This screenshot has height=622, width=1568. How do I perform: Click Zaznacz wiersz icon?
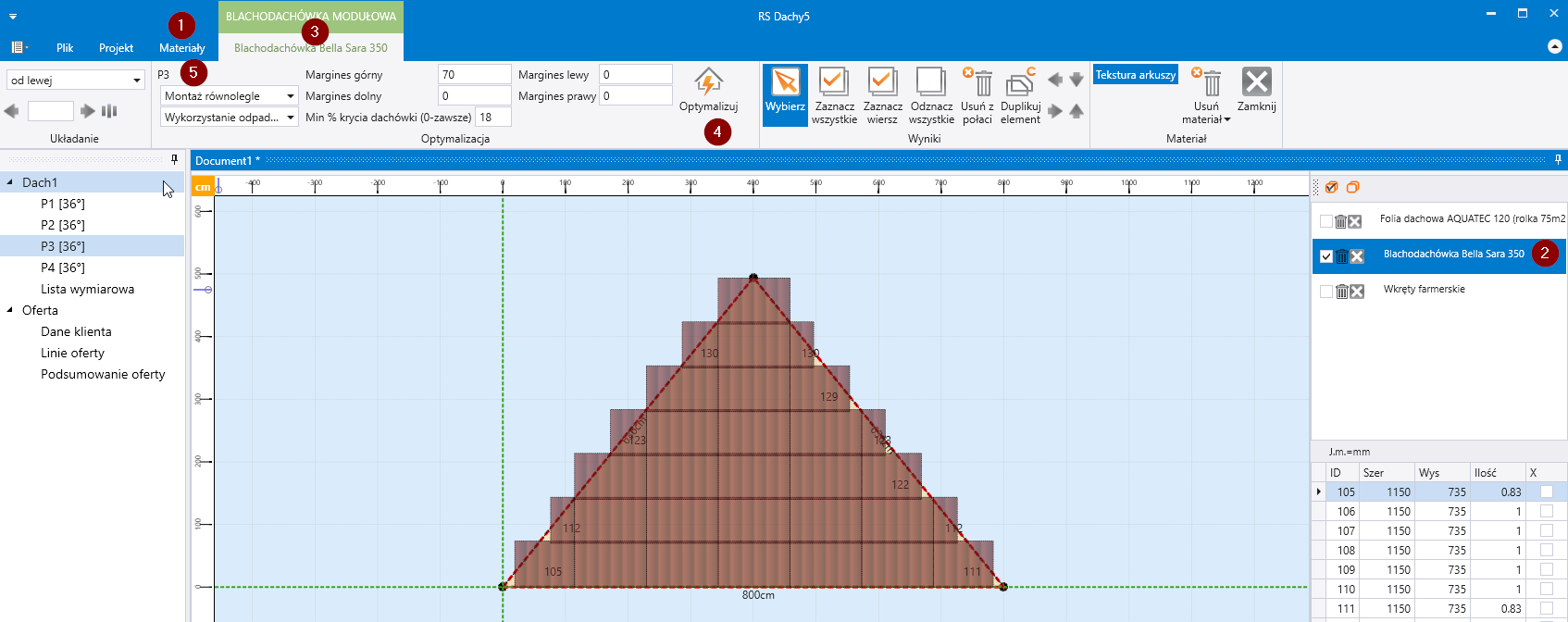tap(882, 83)
